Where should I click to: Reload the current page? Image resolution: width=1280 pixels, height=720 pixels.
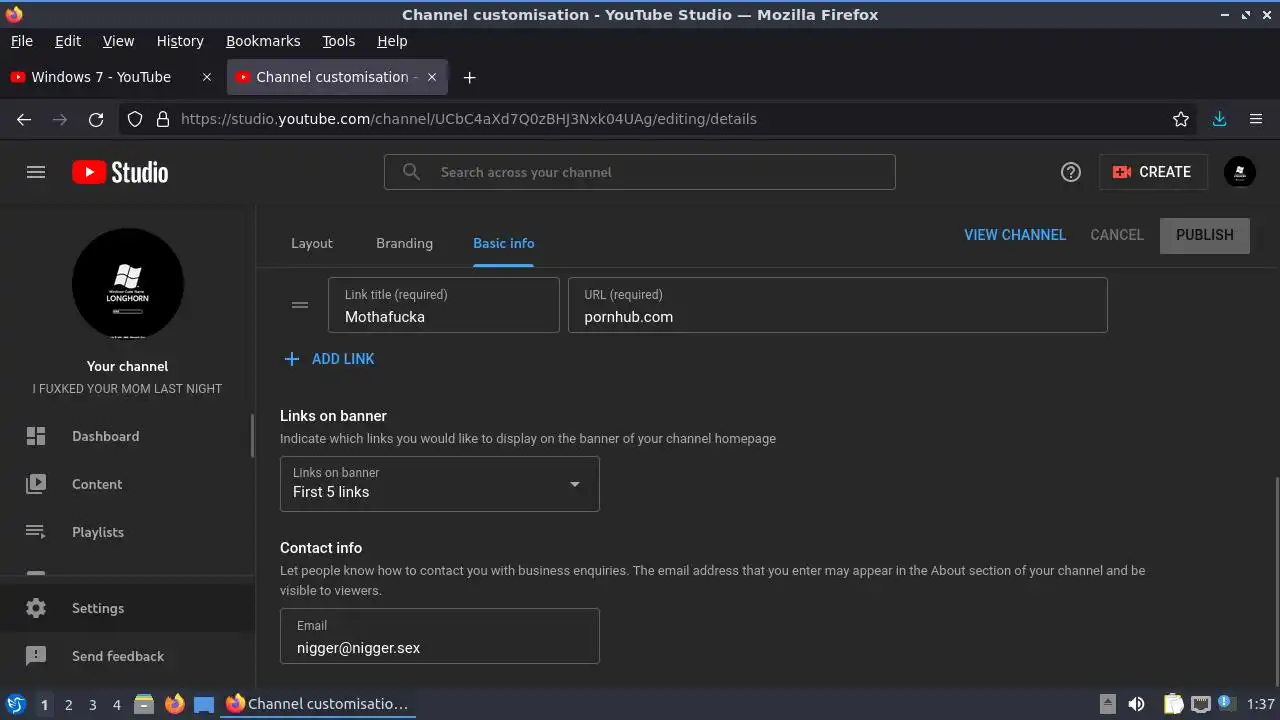click(96, 119)
